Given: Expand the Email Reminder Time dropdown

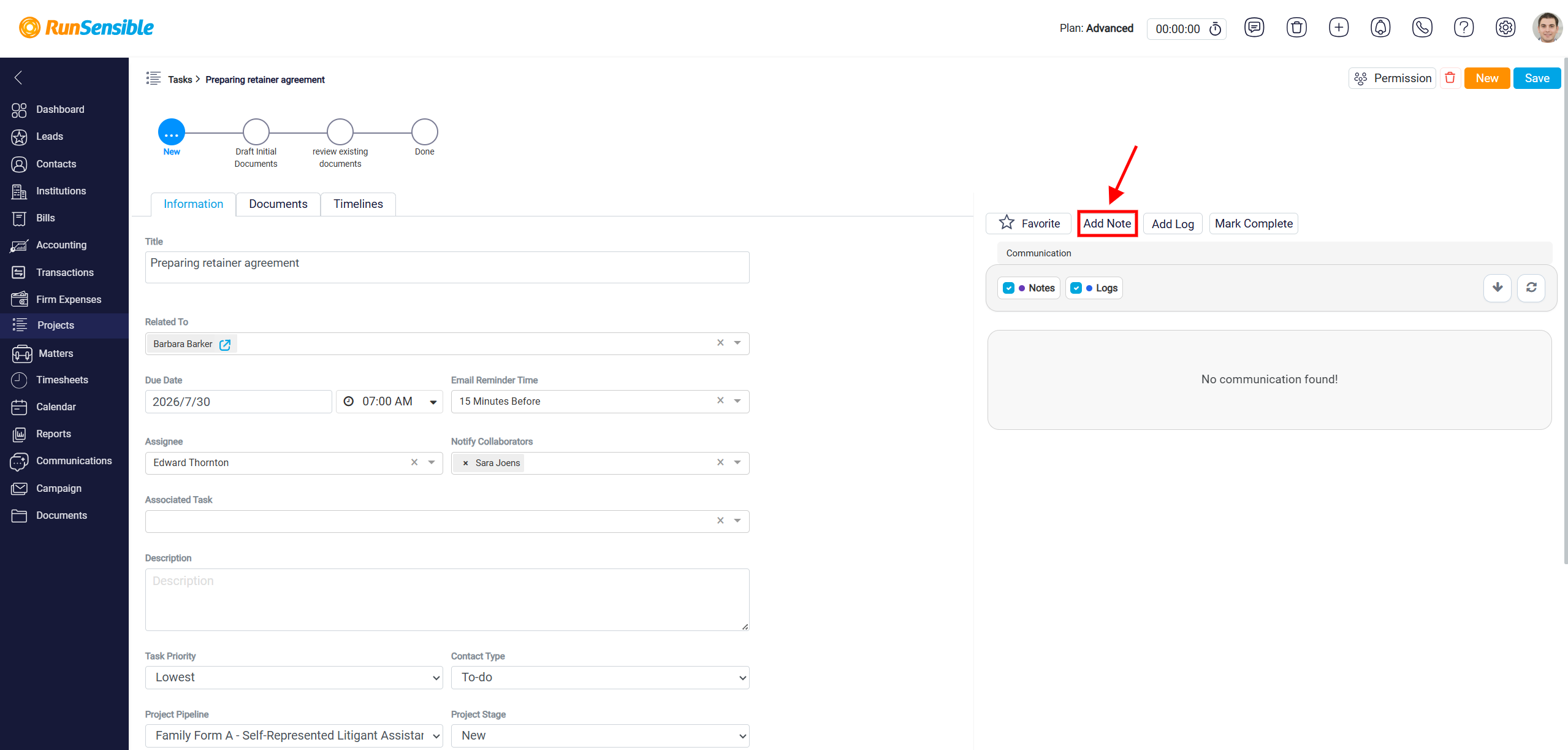Looking at the screenshot, I should click(x=737, y=401).
